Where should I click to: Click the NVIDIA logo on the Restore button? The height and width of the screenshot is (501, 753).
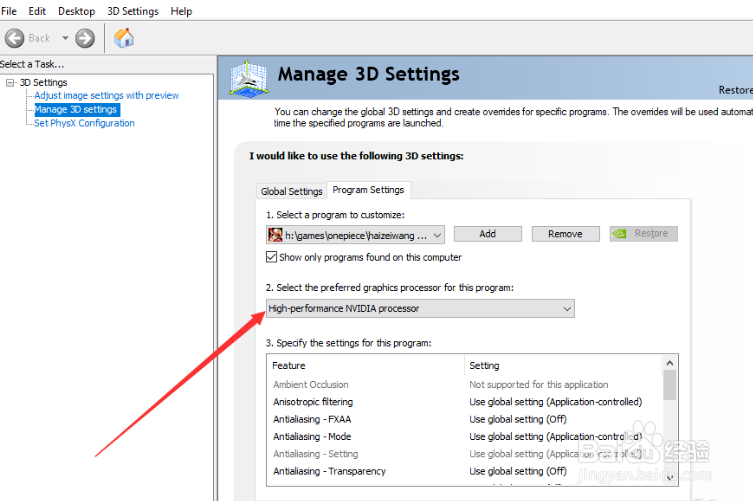tap(619, 234)
